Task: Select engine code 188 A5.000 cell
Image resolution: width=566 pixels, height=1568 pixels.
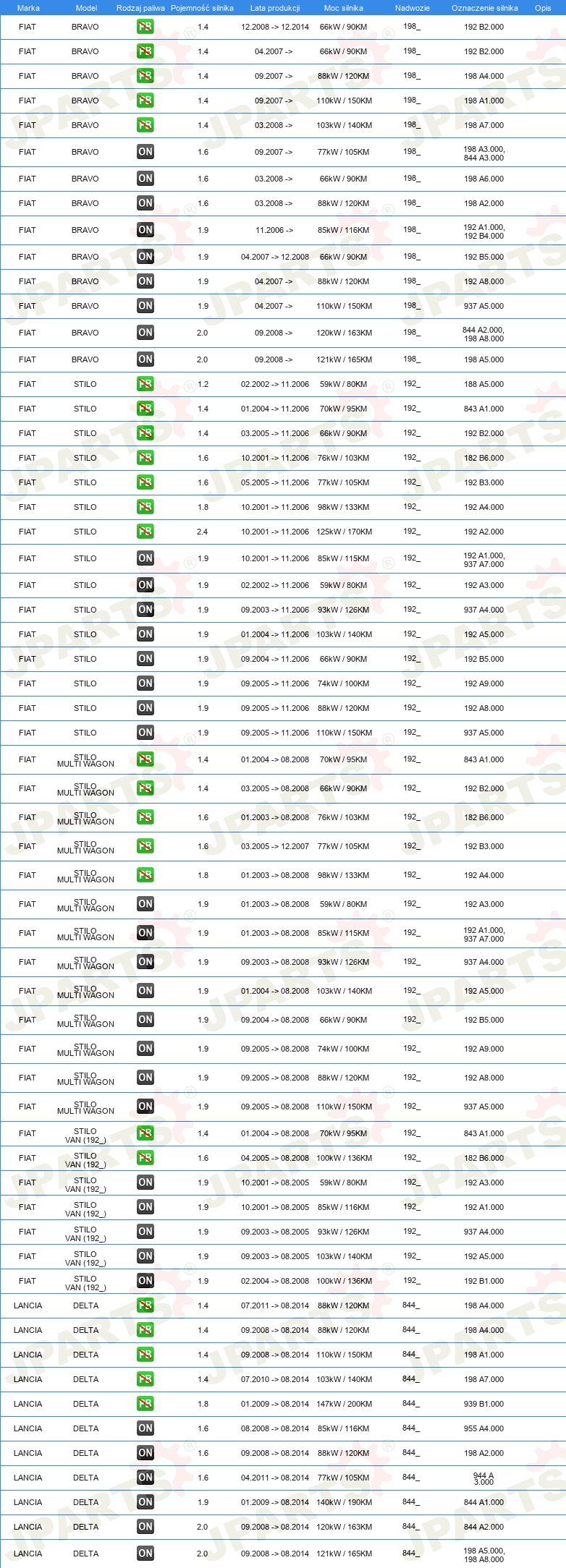Action: click(x=484, y=384)
